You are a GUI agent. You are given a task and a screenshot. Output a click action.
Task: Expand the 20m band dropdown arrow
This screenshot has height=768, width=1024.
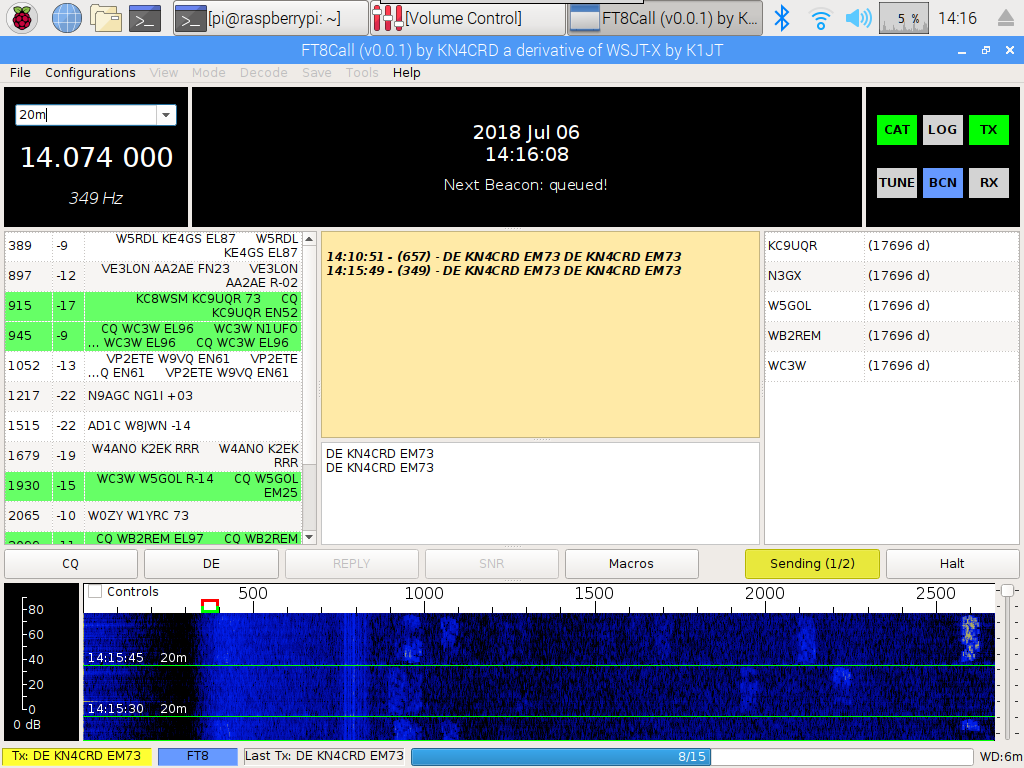click(x=166, y=115)
